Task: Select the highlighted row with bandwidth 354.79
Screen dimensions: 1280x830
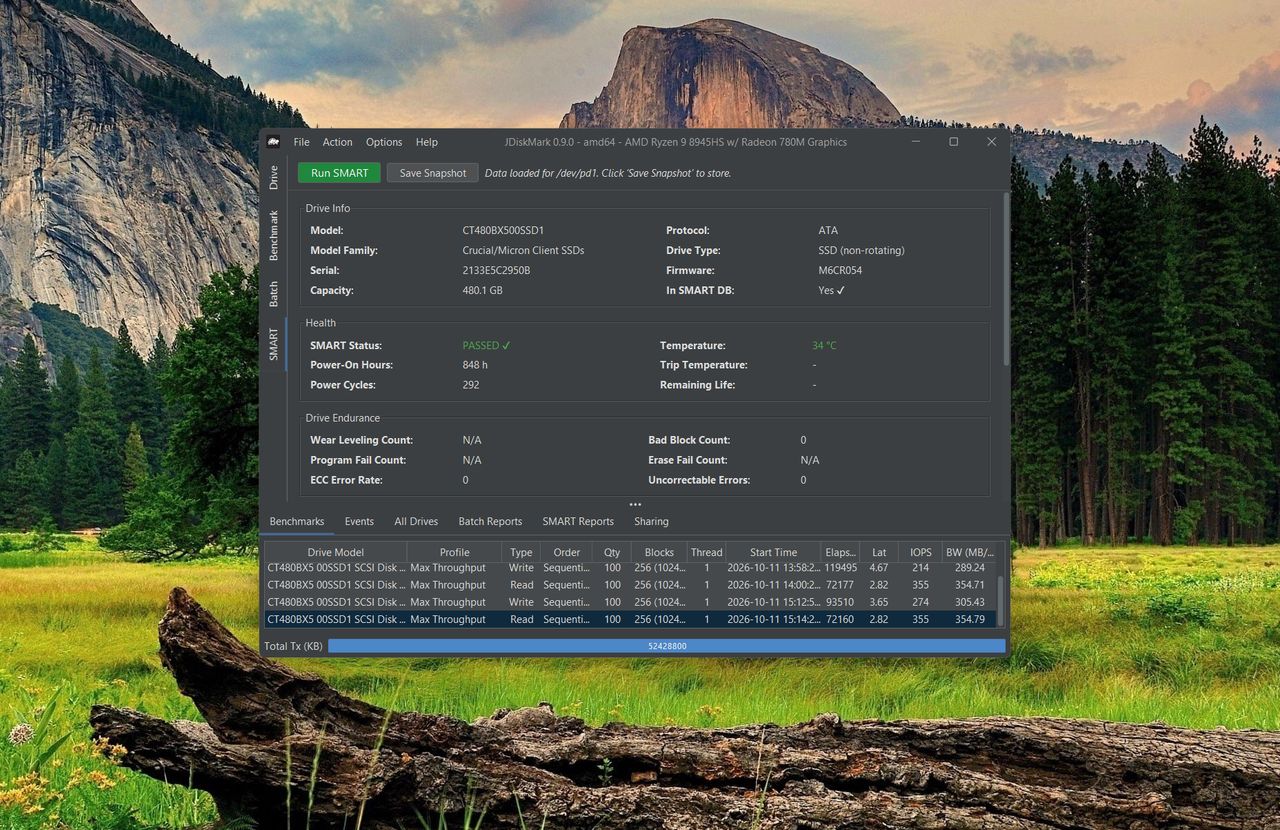Action: (630, 619)
